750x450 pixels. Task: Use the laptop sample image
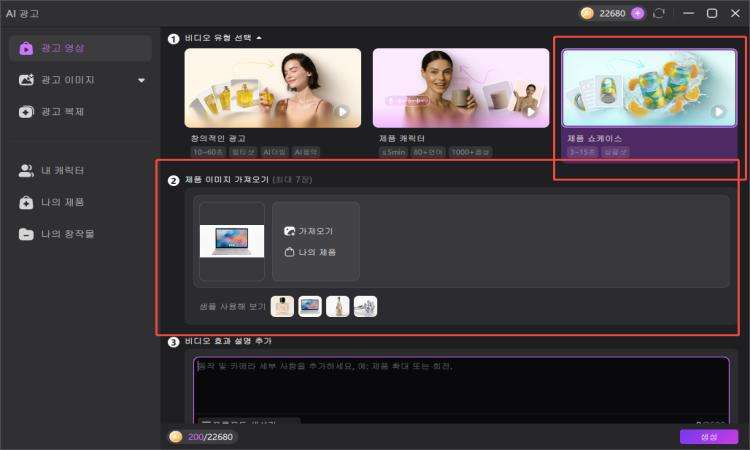click(x=310, y=307)
